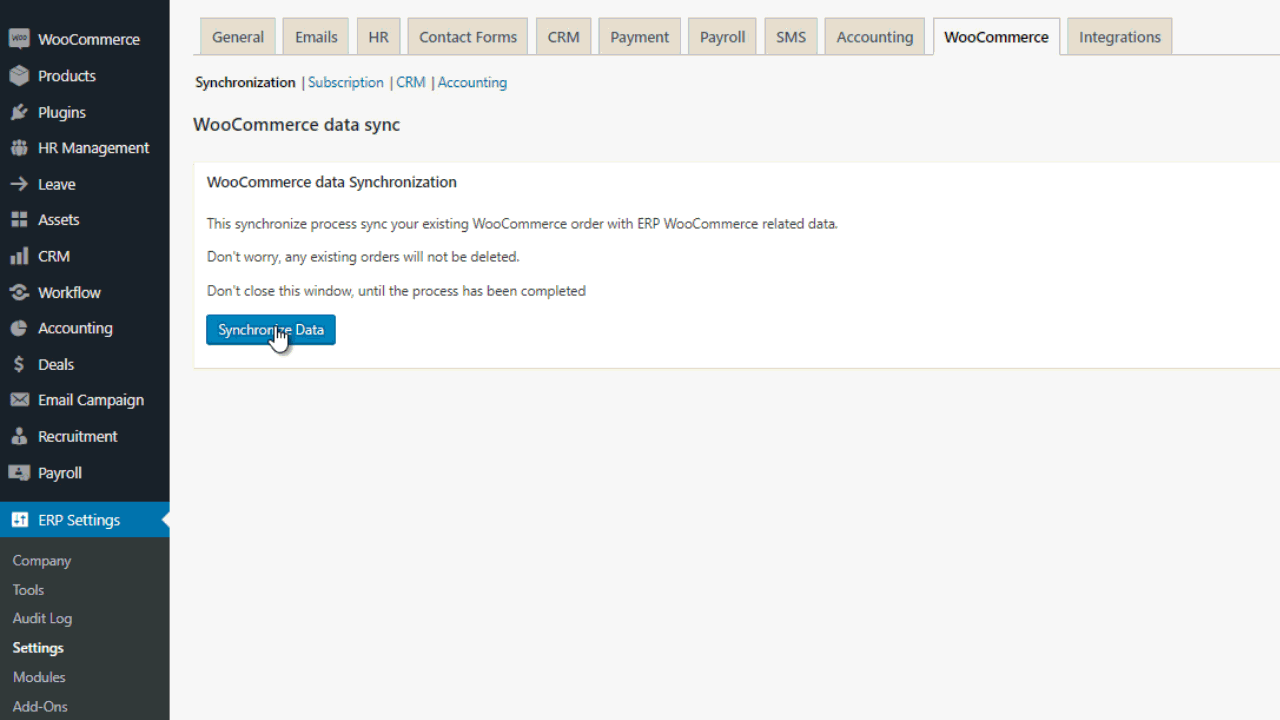
Task: Click the sentence starting 'This synchronize process sync'
Action: tap(522, 224)
